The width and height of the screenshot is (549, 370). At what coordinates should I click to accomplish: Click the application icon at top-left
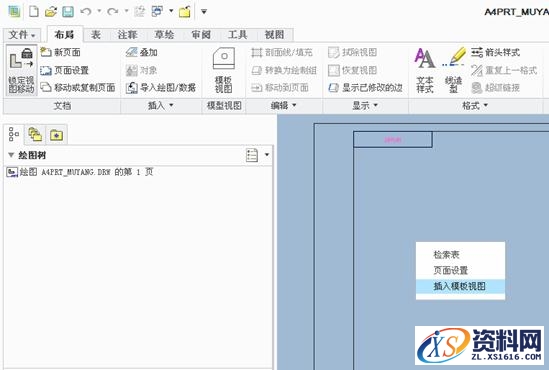(x=14, y=12)
